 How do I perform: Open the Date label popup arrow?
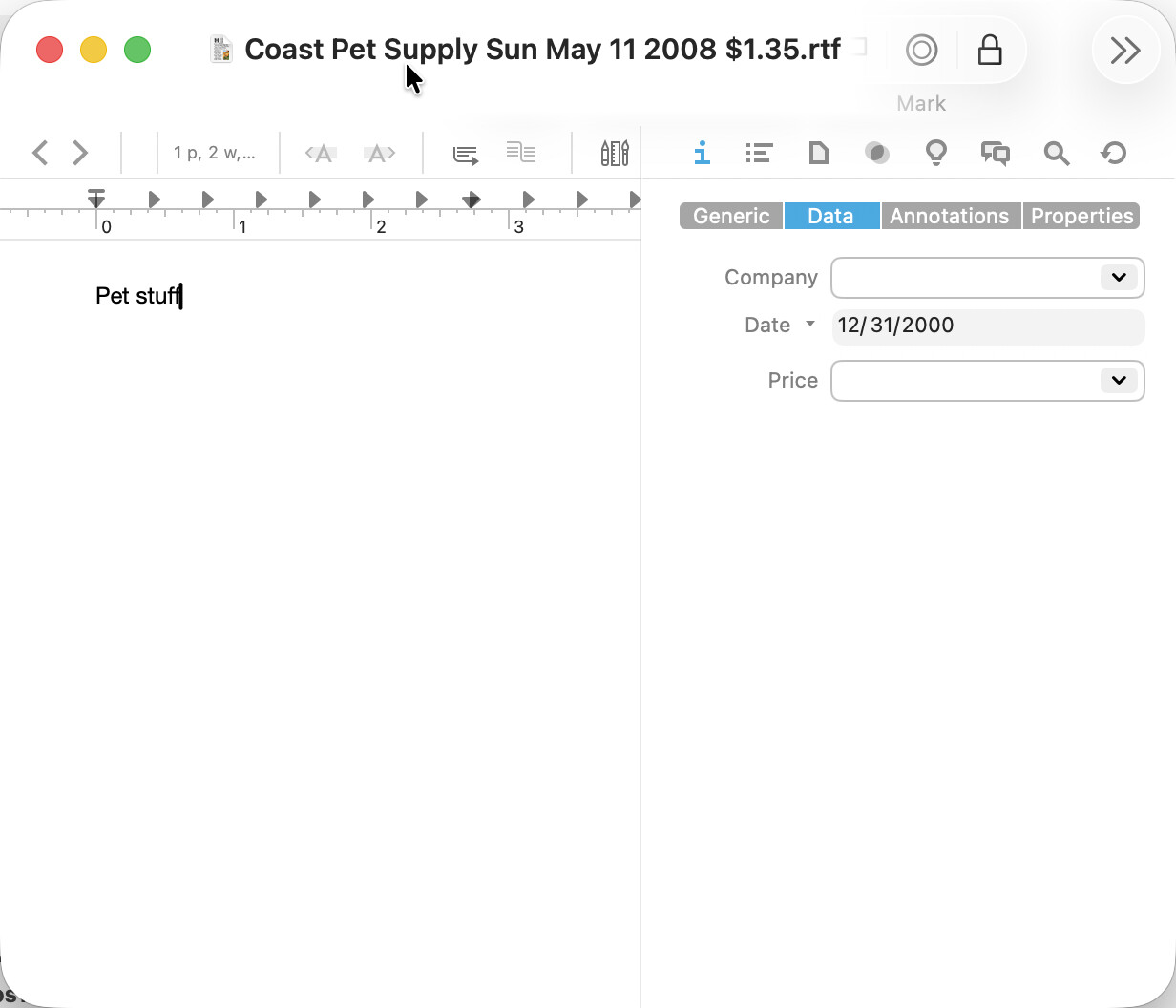[810, 325]
